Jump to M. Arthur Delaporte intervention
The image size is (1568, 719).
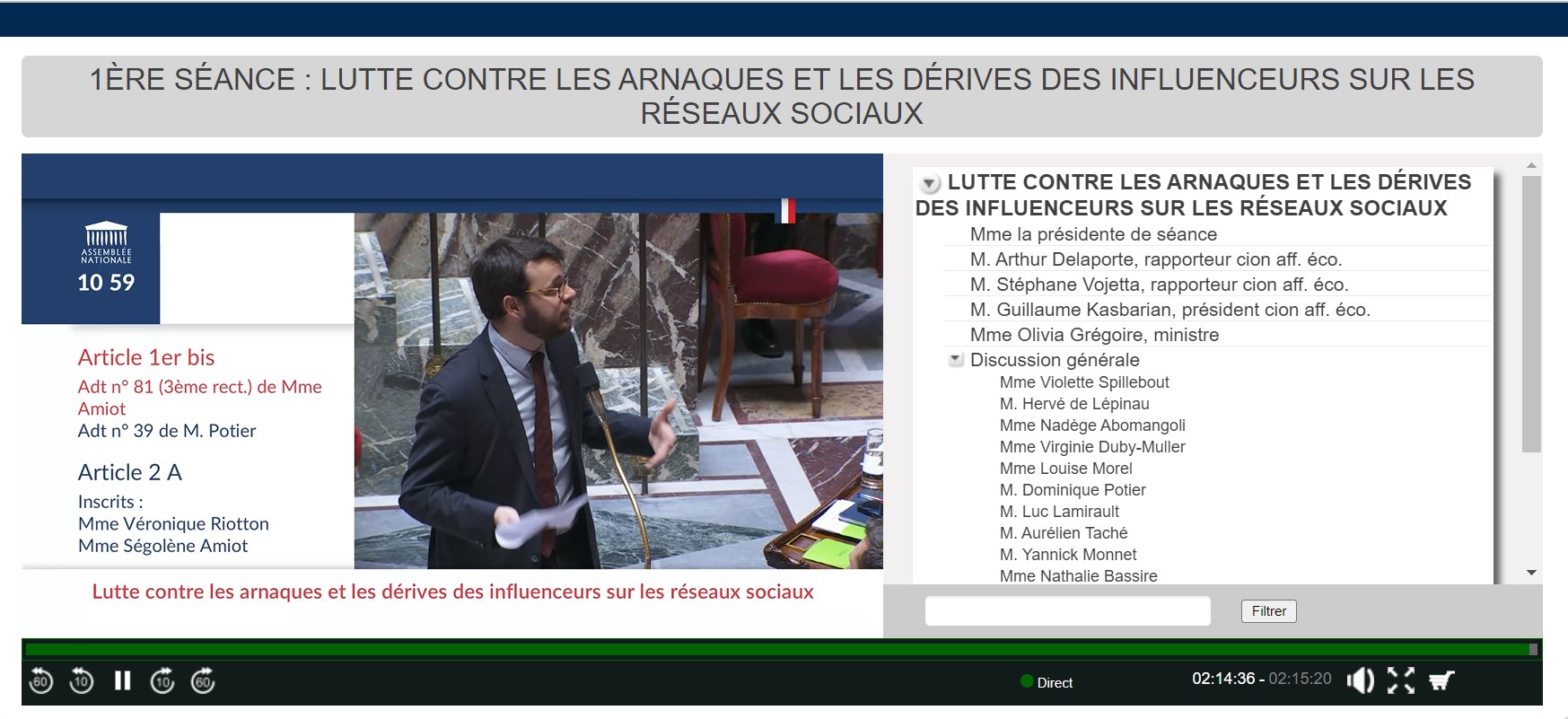click(1156, 259)
